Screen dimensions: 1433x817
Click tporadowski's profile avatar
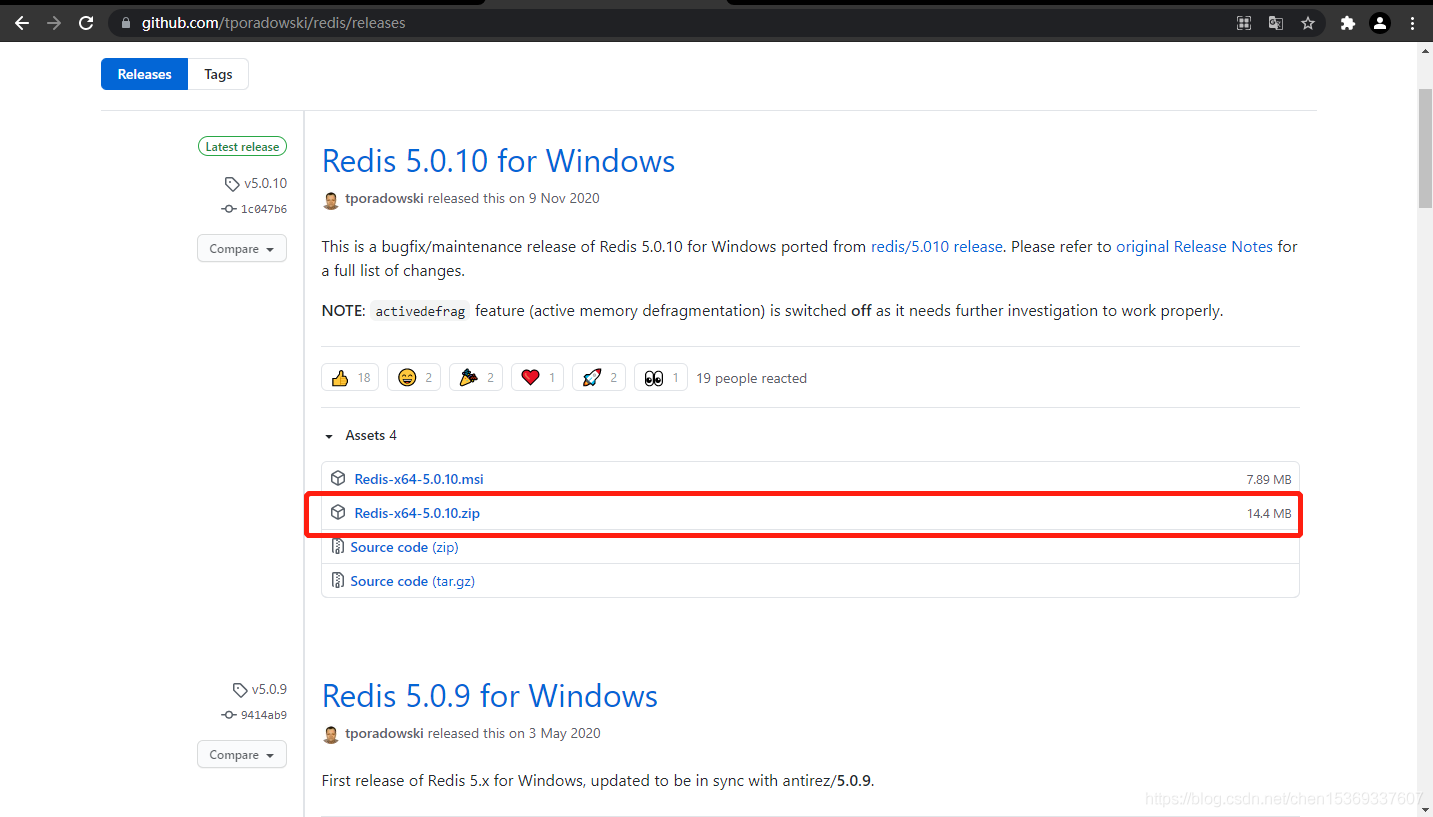click(330, 199)
